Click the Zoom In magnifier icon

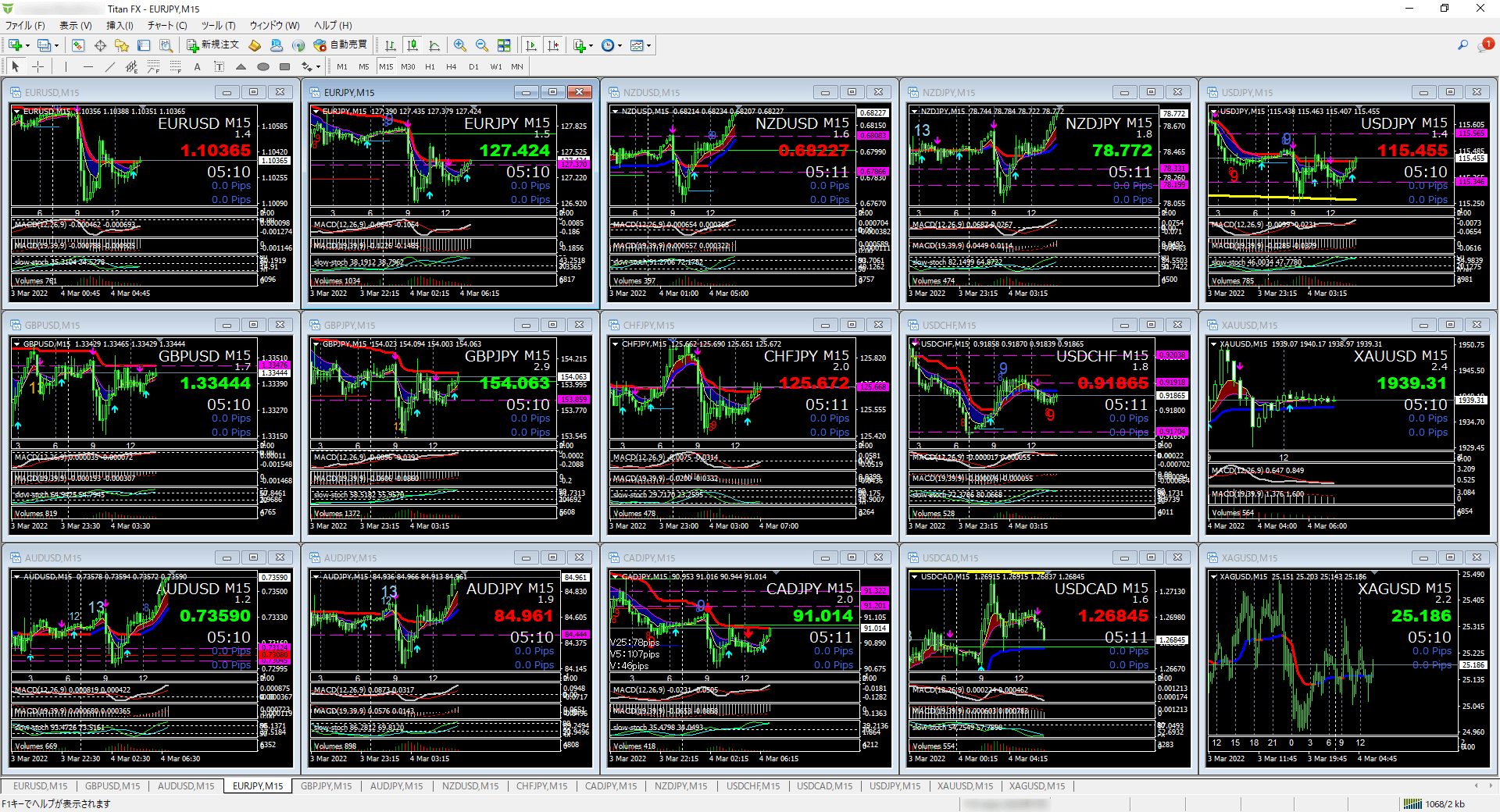point(459,45)
